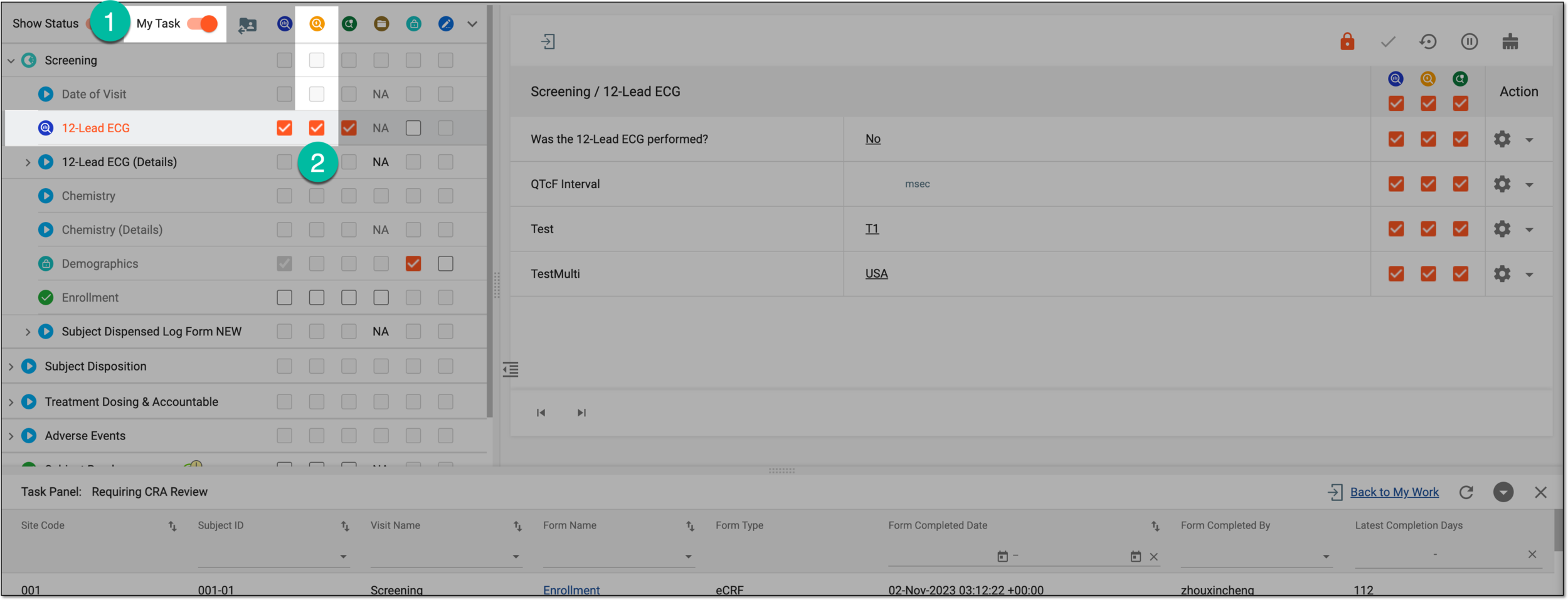Uncheck header checkbox under orange magnifier icon
Screen dimensions: 1568x600
pyautogui.click(x=1428, y=103)
